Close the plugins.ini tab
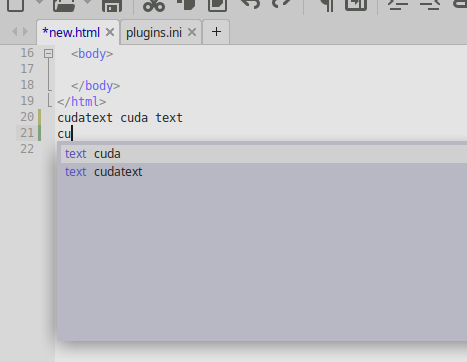Image resolution: width=467 pixels, height=362 pixels. pyautogui.click(x=192, y=32)
